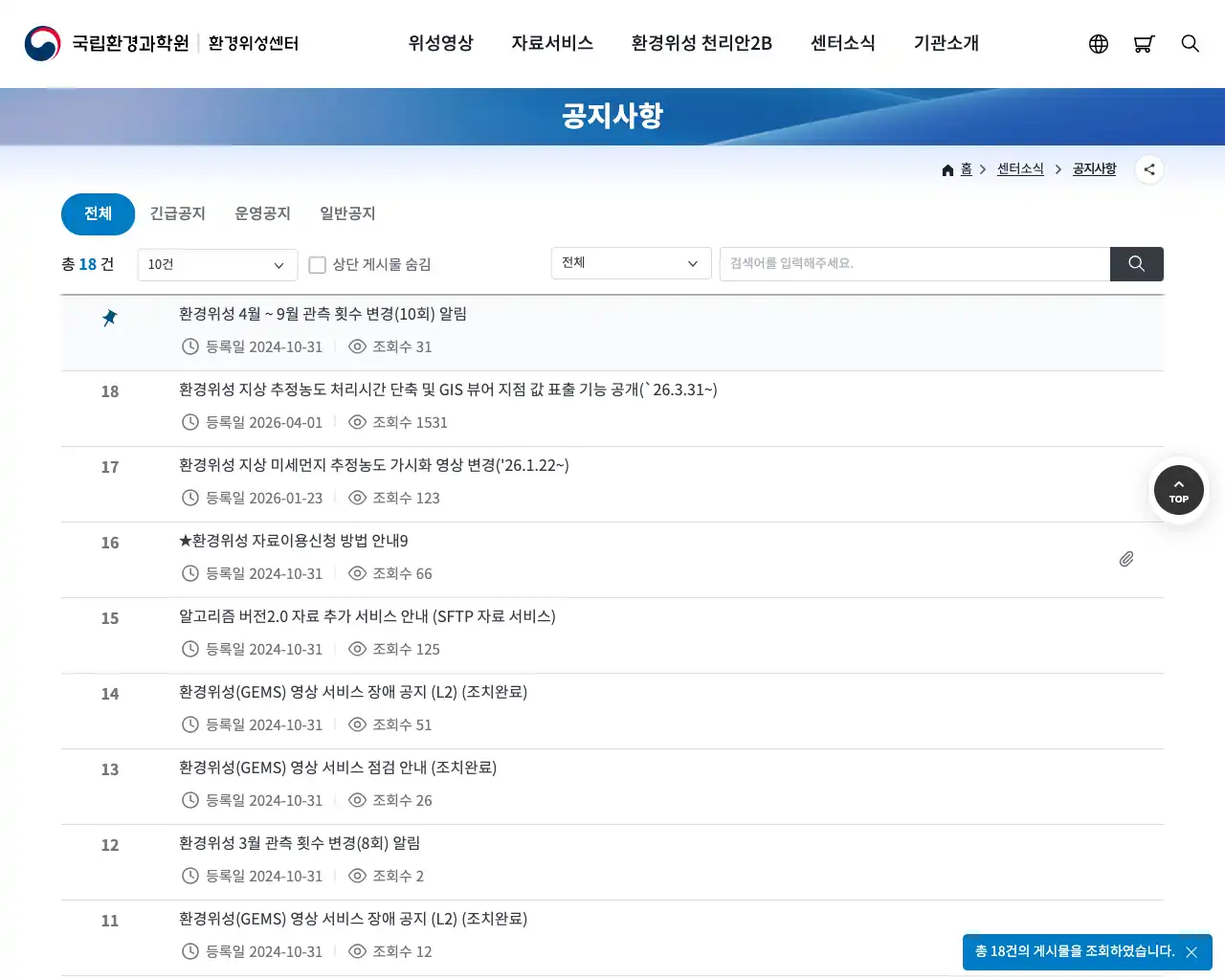The height and width of the screenshot is (980, 1225).
Task: Select the 운영공지 tab
Action: point(263,213)
